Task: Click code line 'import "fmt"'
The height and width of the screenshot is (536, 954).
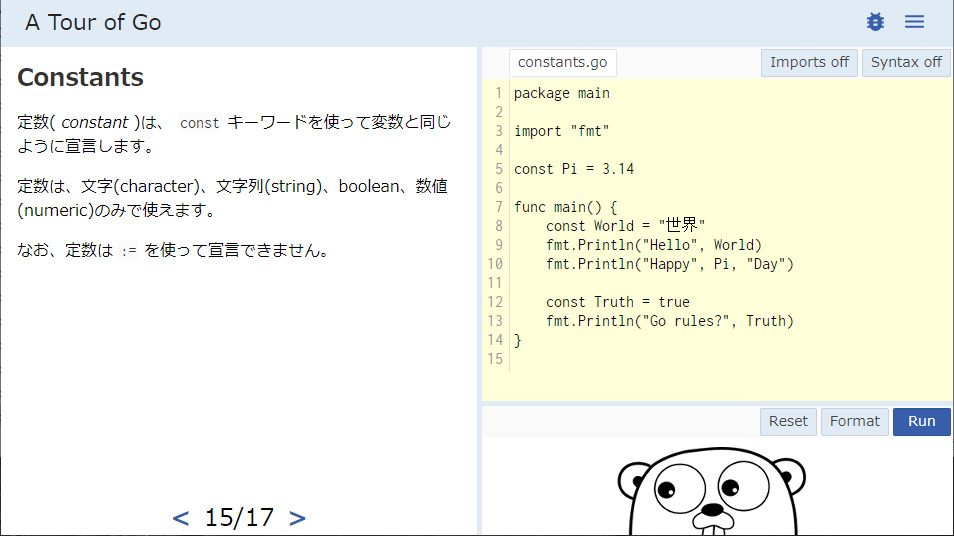Action: (x=562, y=131)
